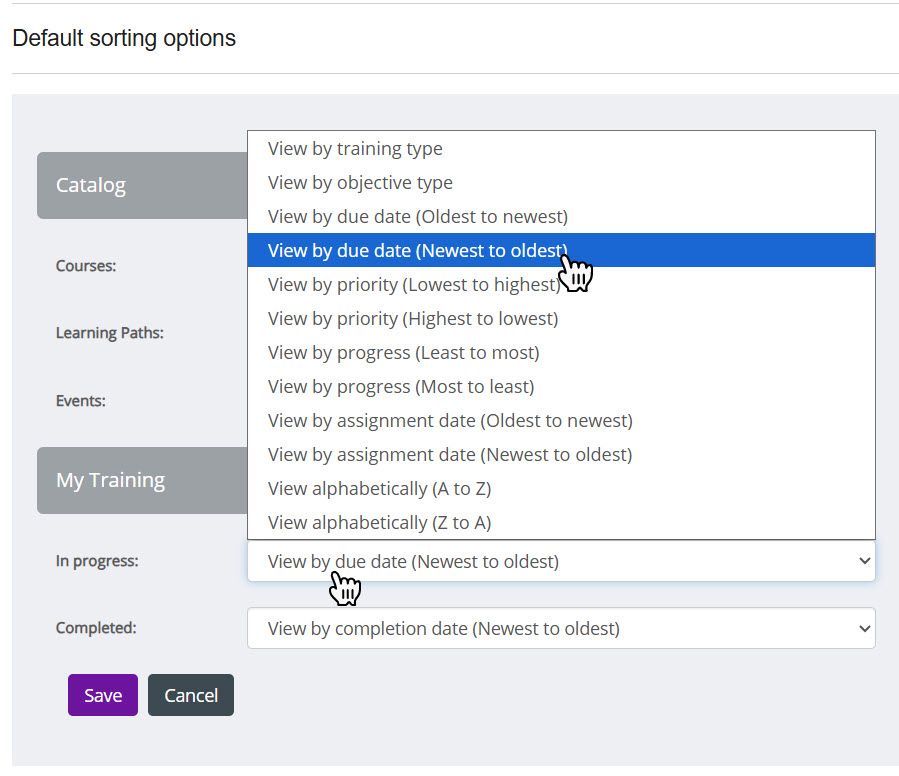Pick 'View by progress (Least to most)'
Screen dimensions: 899x776
[403, 353]
